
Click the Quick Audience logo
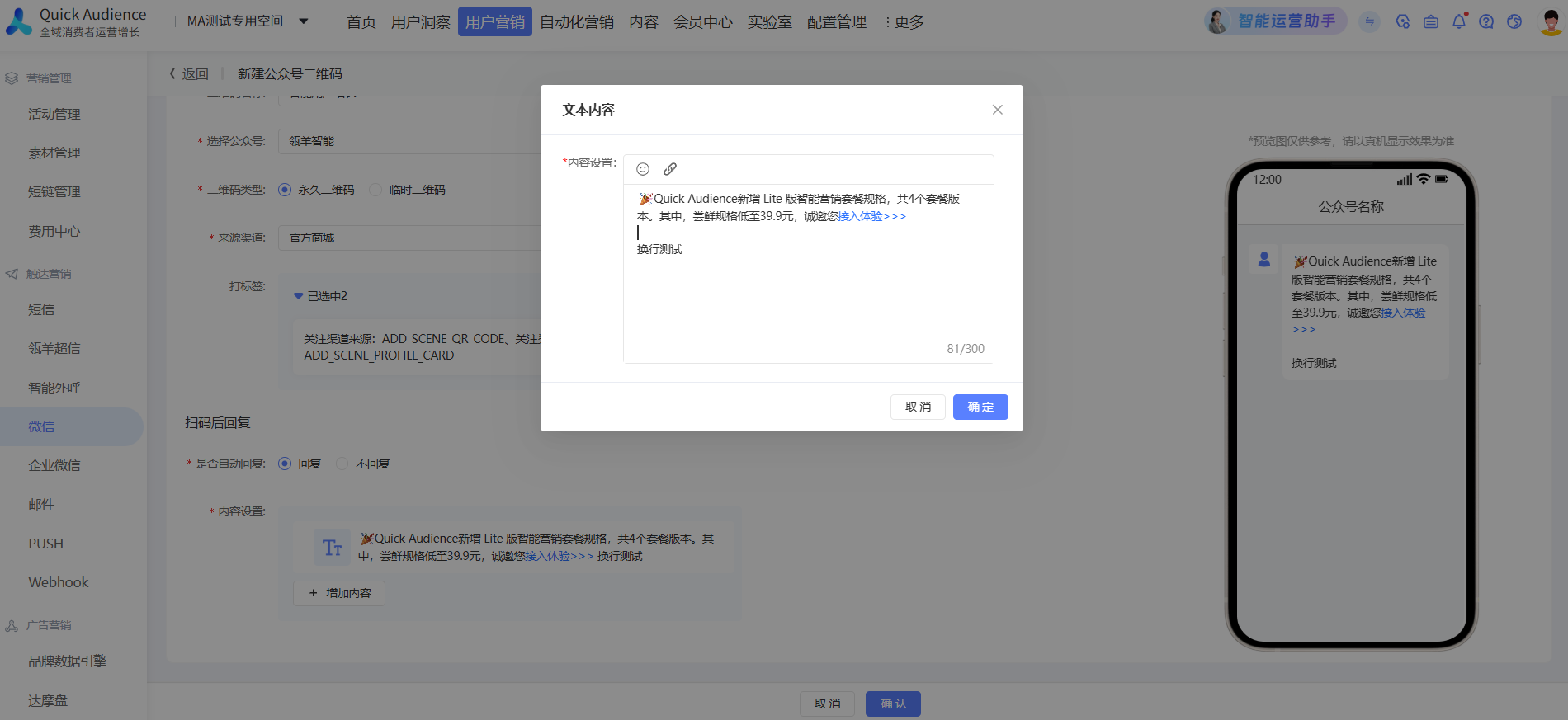point(76,21)
